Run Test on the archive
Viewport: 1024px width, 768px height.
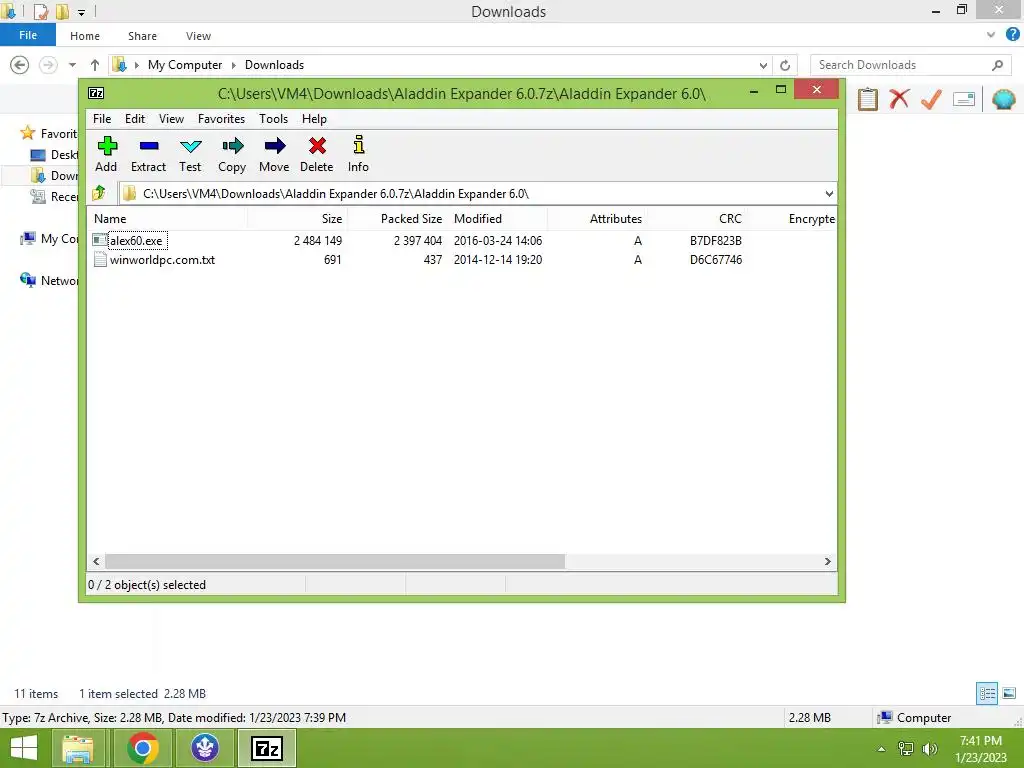point(190,154)
